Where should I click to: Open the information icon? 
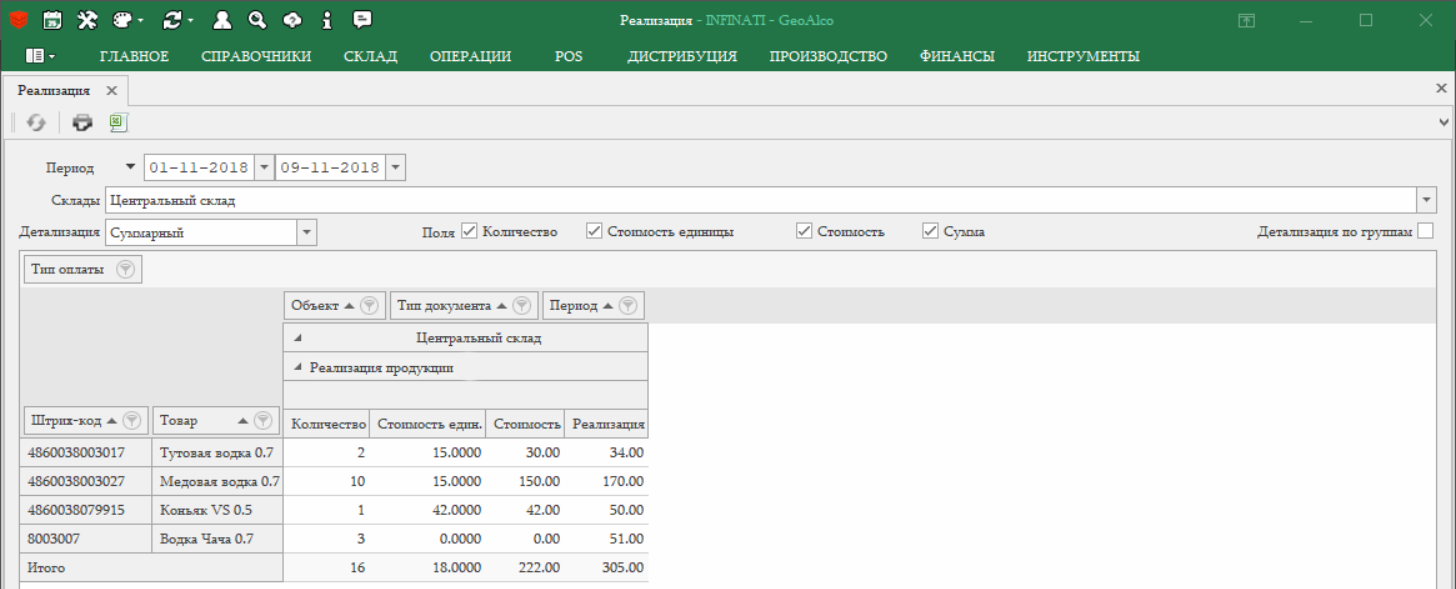[327, 20]
